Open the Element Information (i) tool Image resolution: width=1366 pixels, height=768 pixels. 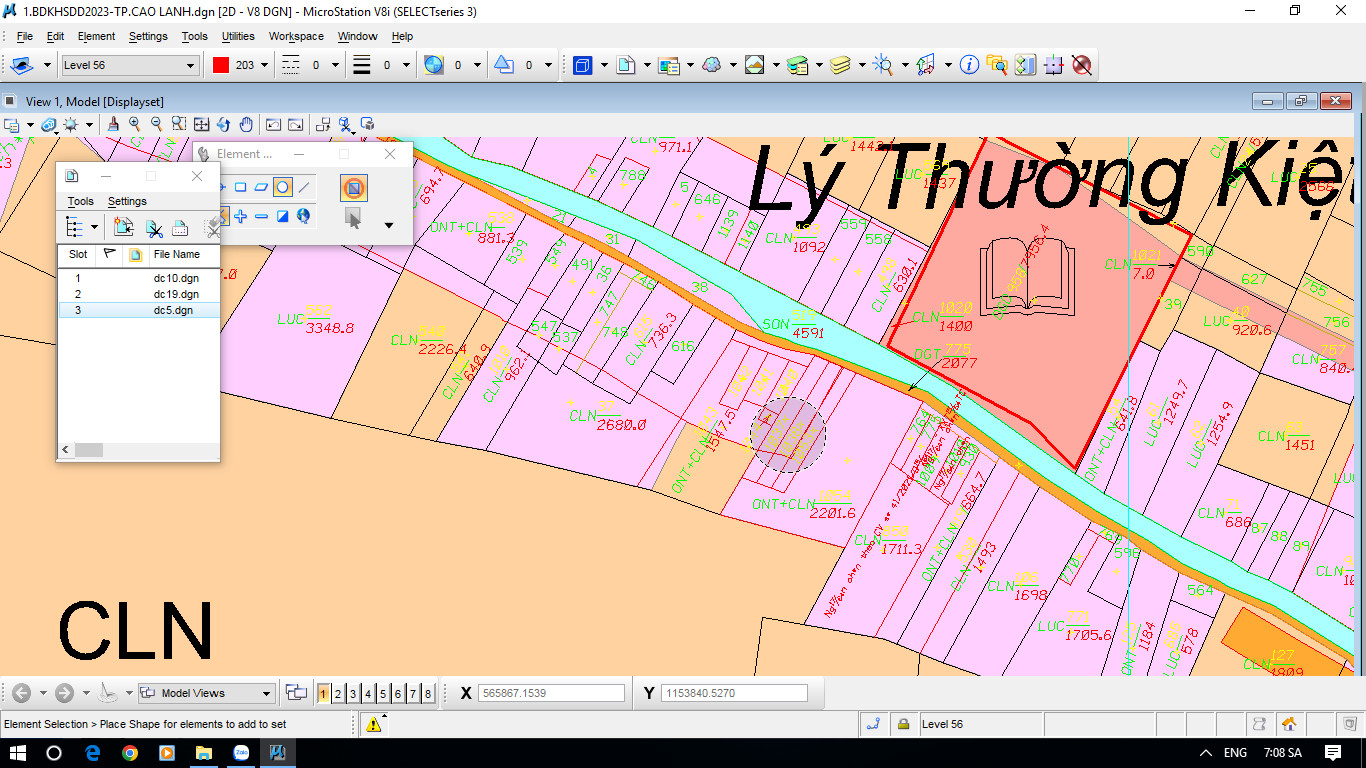click(x=968, y=65)
